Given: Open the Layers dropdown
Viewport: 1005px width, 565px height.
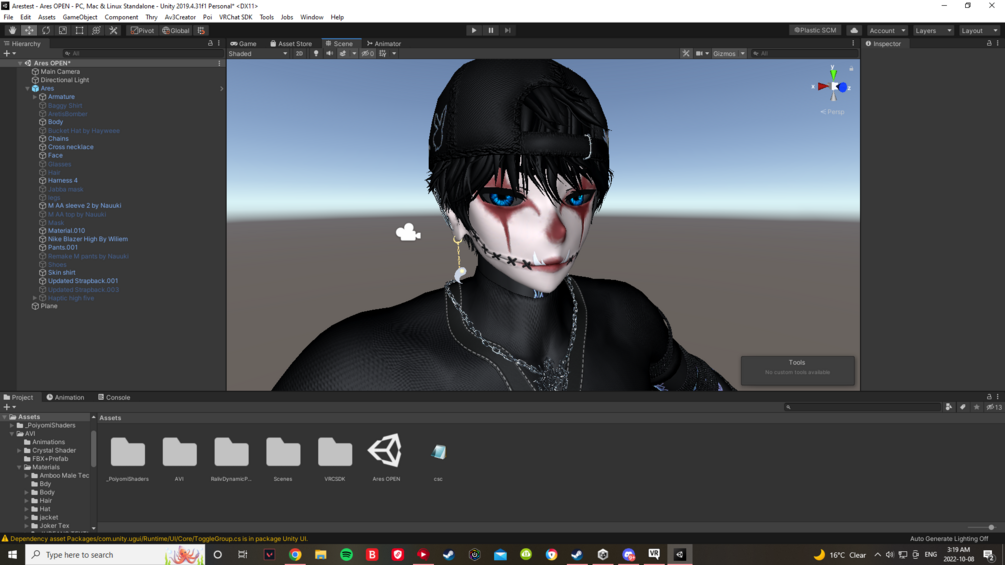Looking at the screenshot, I should 933,30.
